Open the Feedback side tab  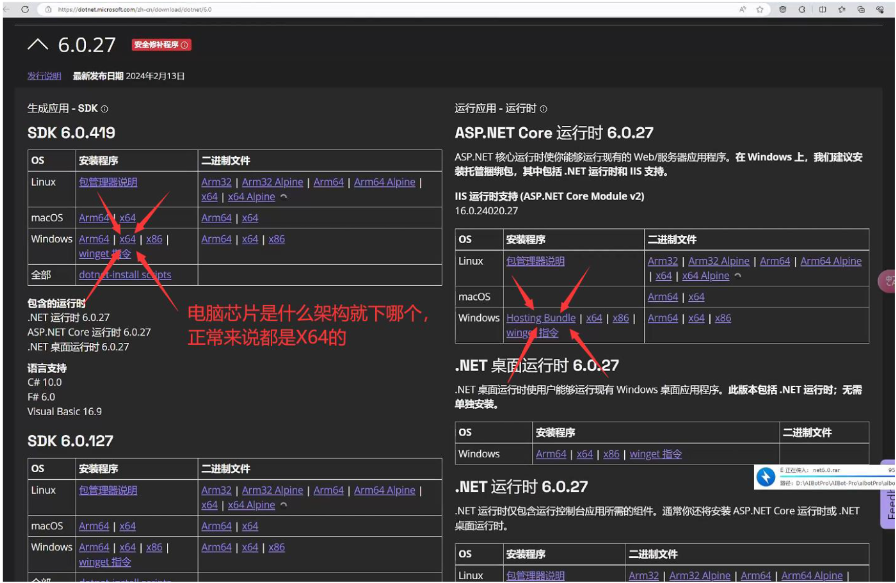[888, 500]
